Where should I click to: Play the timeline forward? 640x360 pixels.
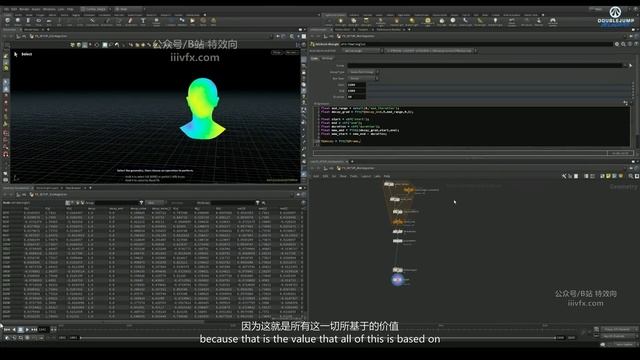[27, 329]
